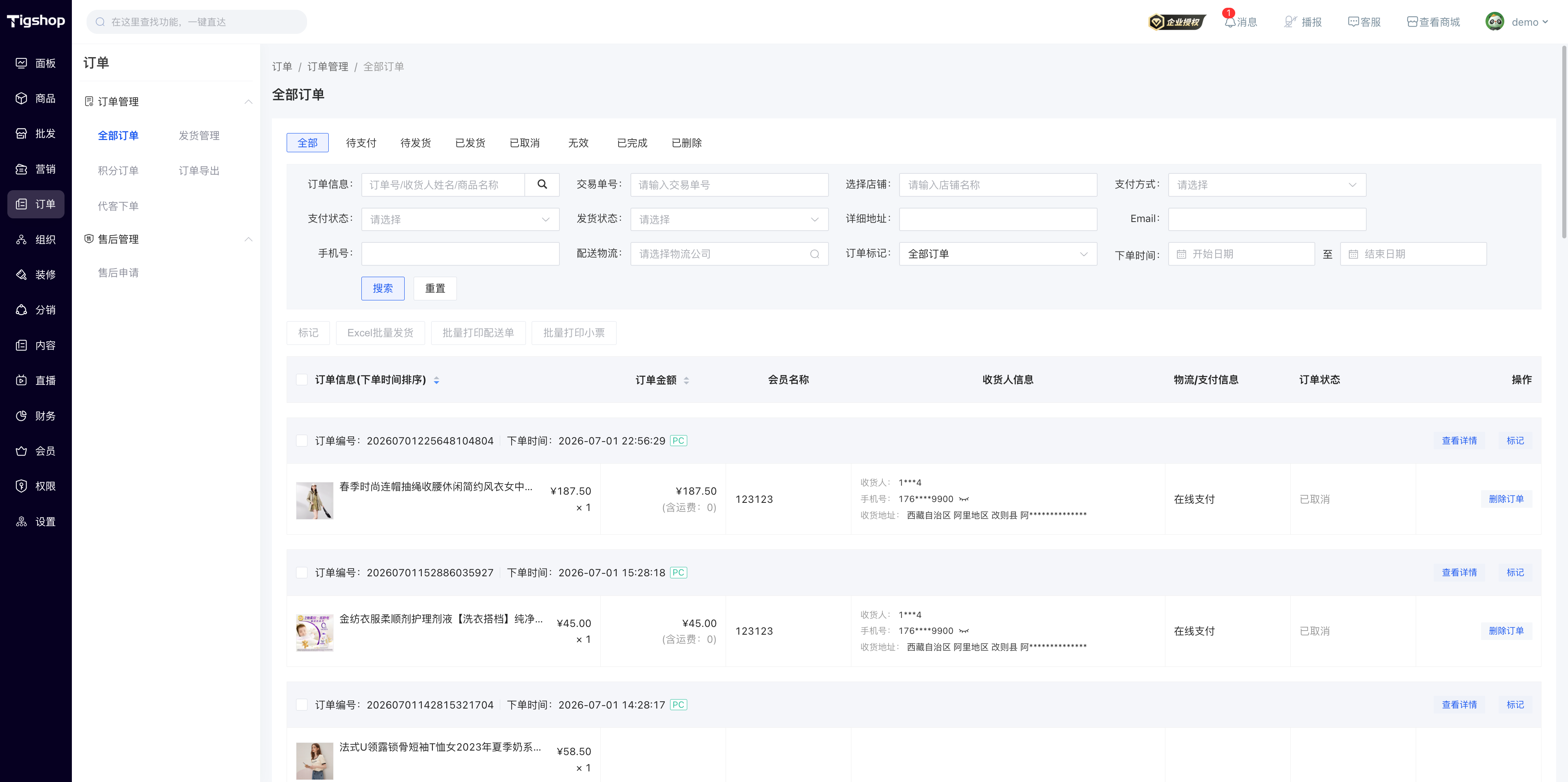Open the 订单标记 全部订单 dropdown
Viewport: 1568px width, 782px height.
(998, 254)
